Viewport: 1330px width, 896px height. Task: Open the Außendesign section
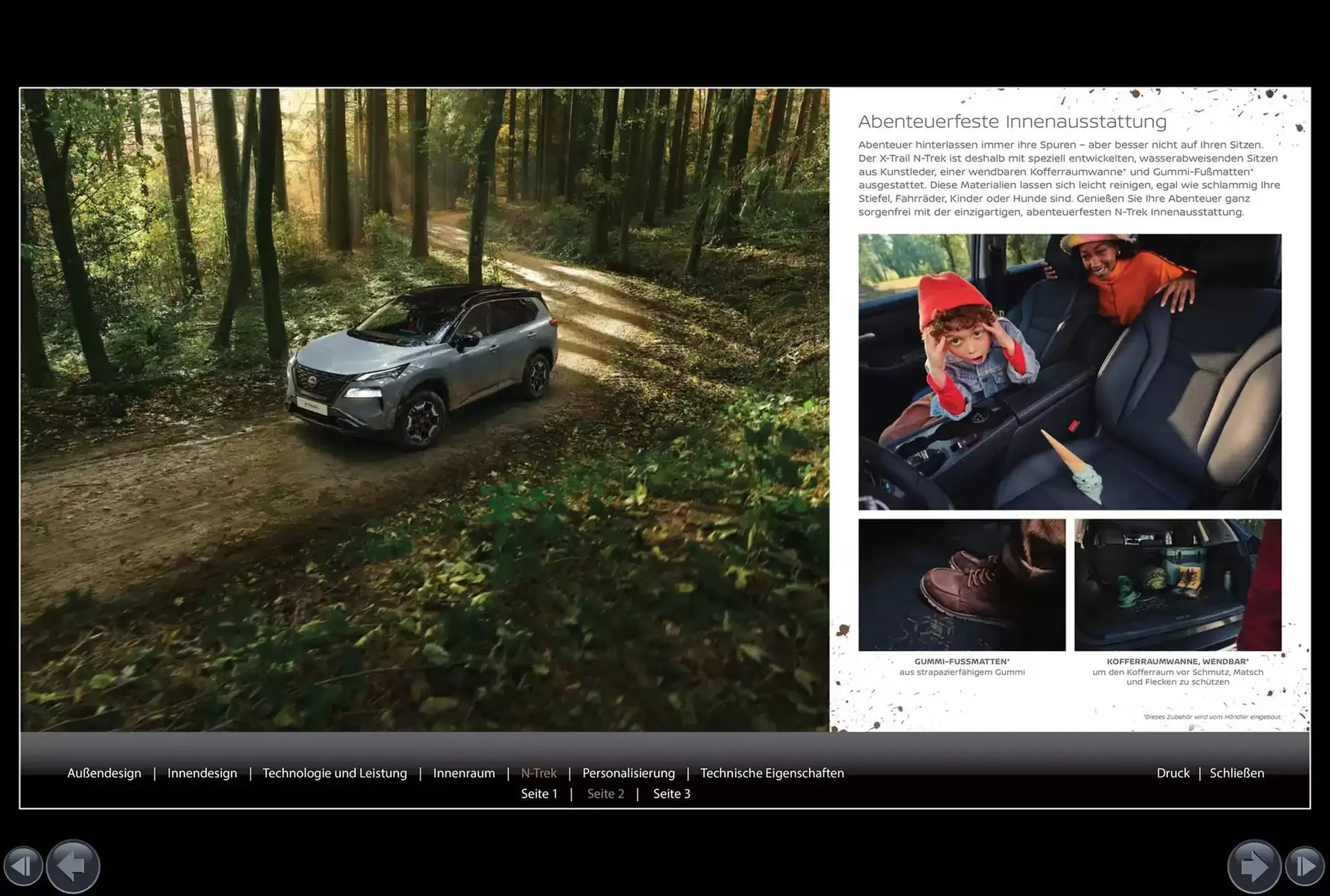point(104,773)
